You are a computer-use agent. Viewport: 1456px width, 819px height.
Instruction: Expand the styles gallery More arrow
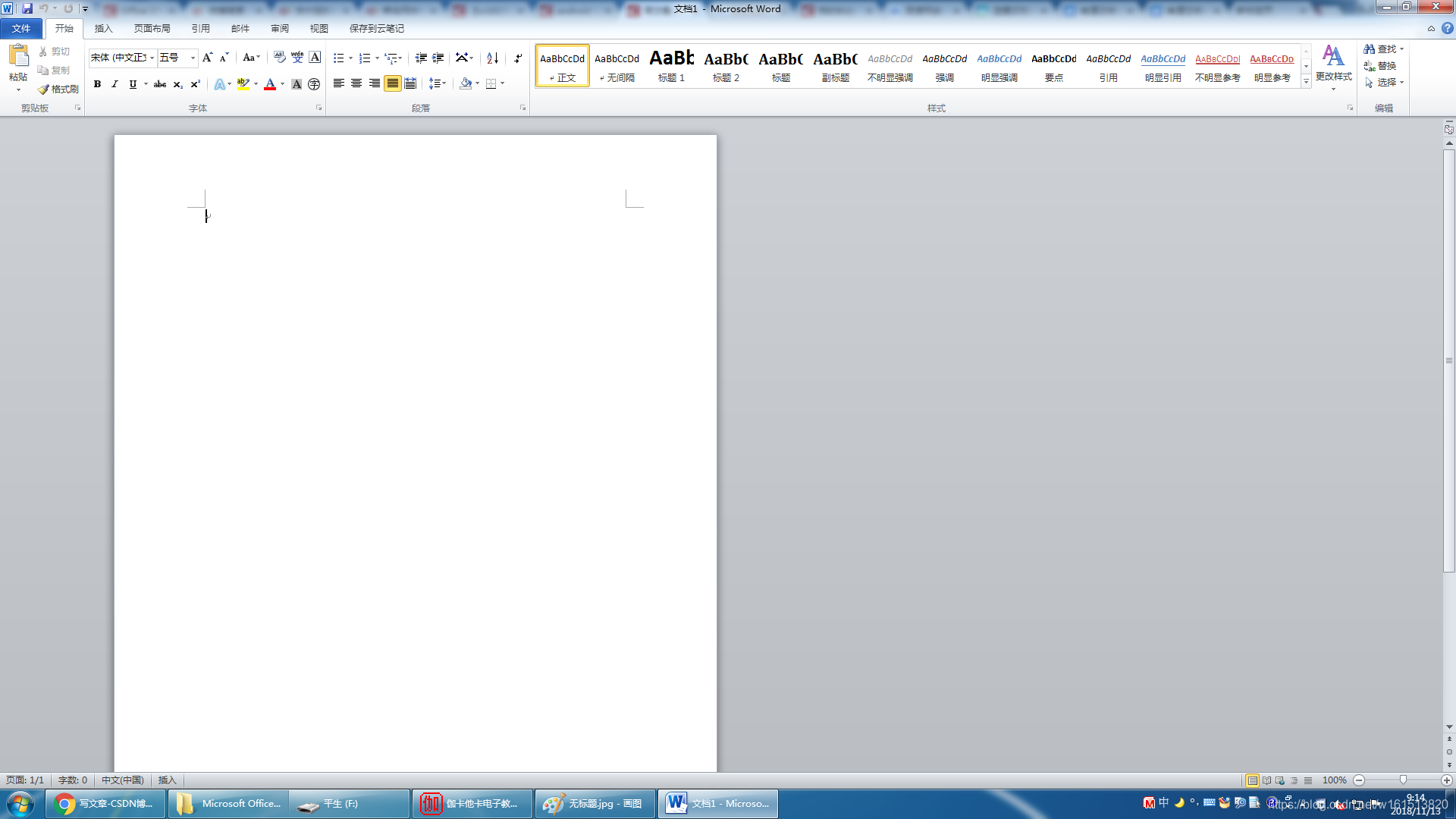click(x=1306, y=82)
